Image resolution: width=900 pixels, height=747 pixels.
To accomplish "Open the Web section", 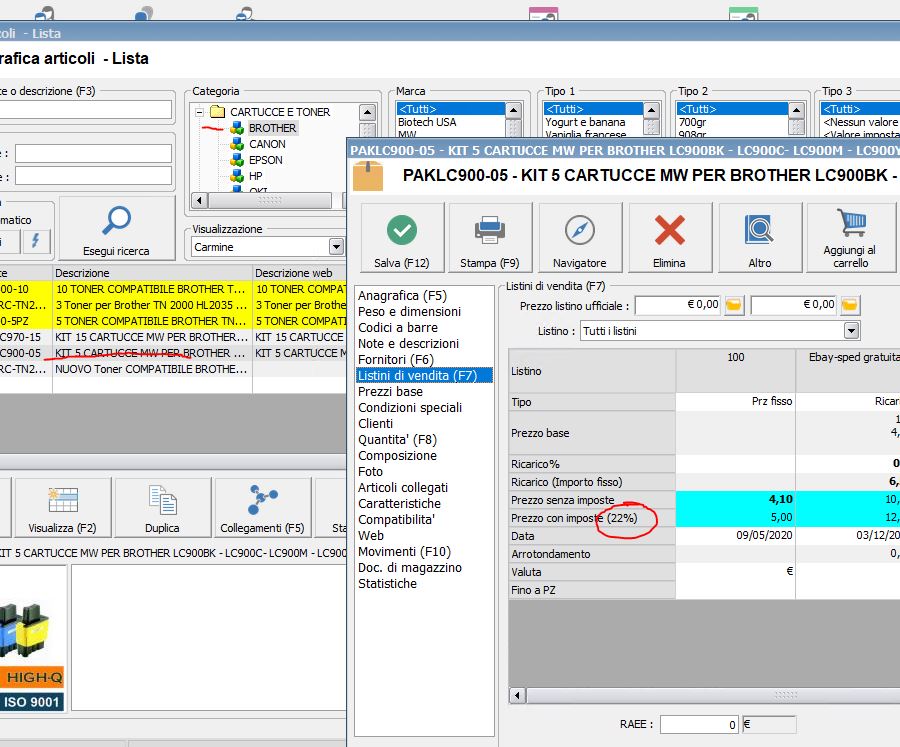I will (x=371, y=536).
